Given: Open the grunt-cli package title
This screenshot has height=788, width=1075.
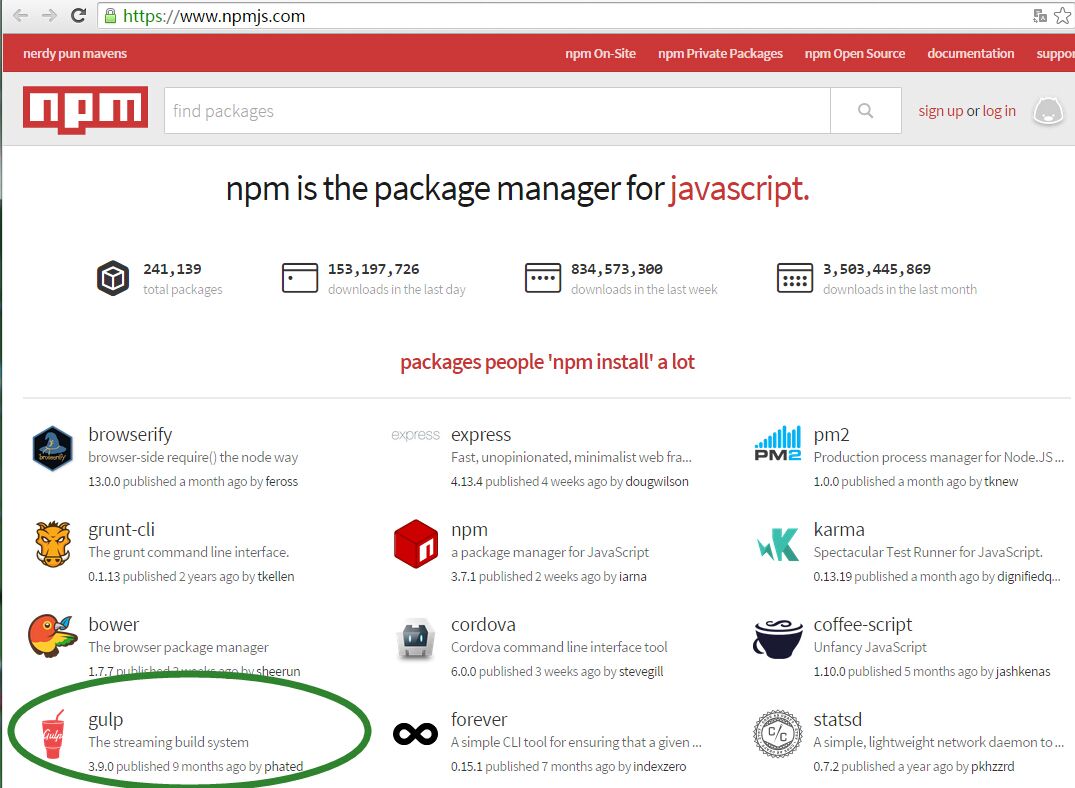Looking at the screenshot, I should click(x=121, y=529).
